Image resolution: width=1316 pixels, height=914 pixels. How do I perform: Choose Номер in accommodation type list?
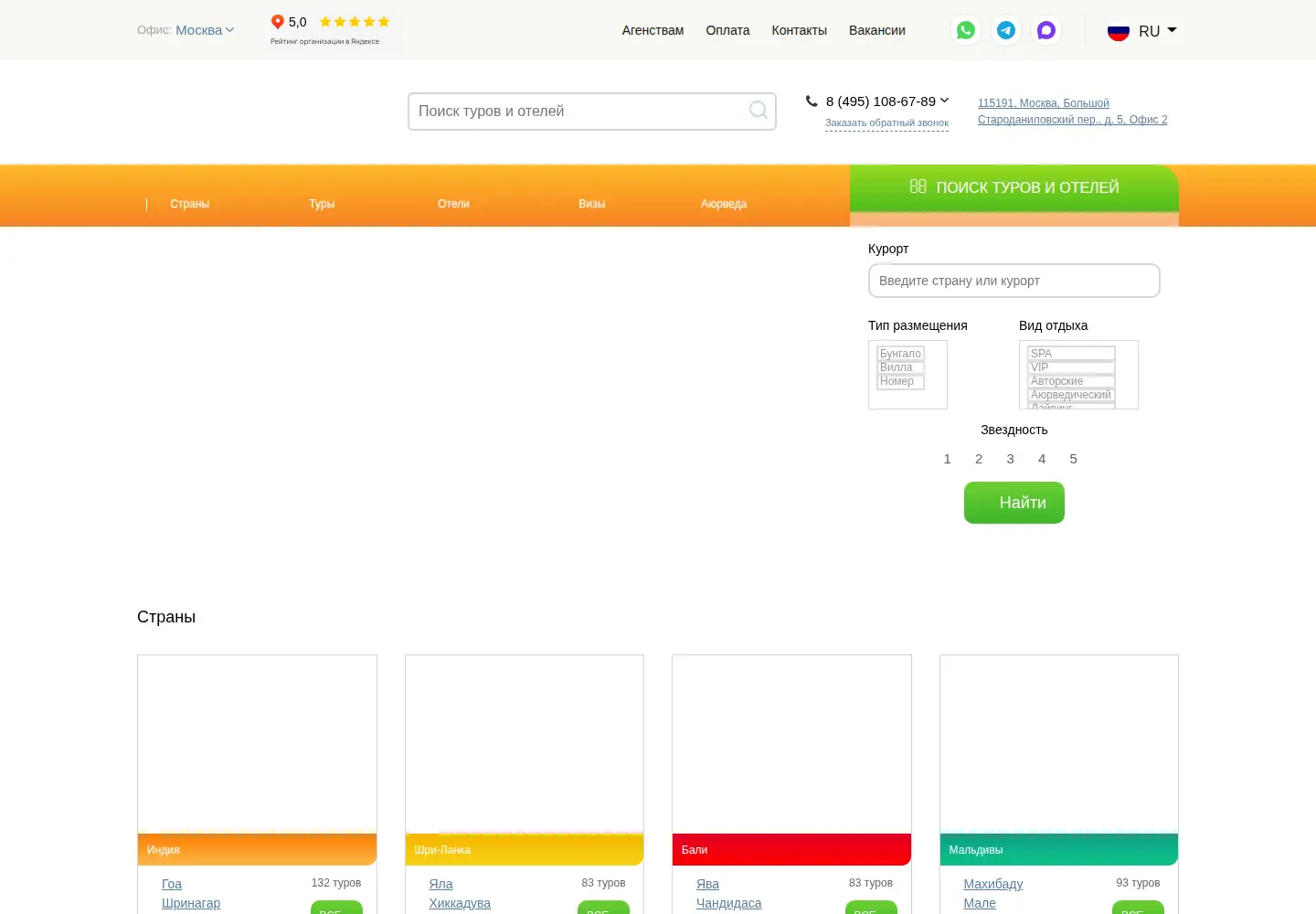point(900,381)
